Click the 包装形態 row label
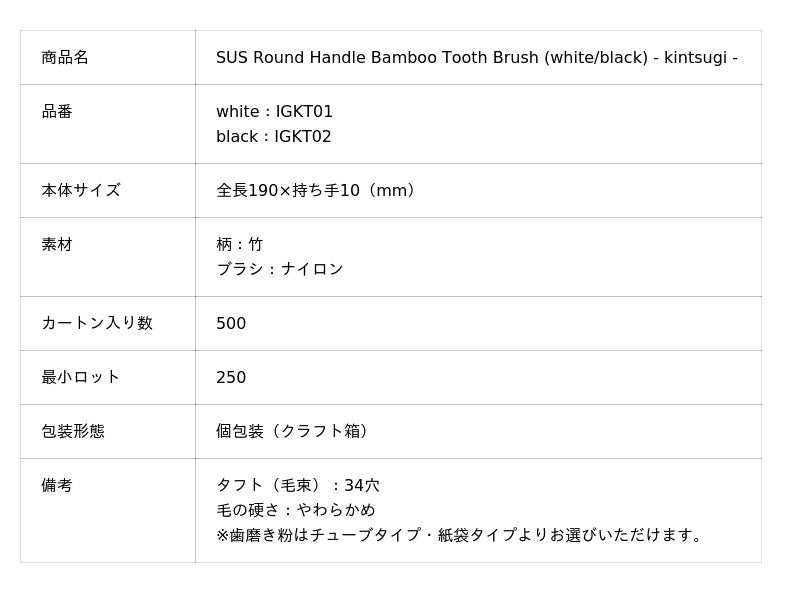Viewport: 800px width, 593px height. [73, 431]
